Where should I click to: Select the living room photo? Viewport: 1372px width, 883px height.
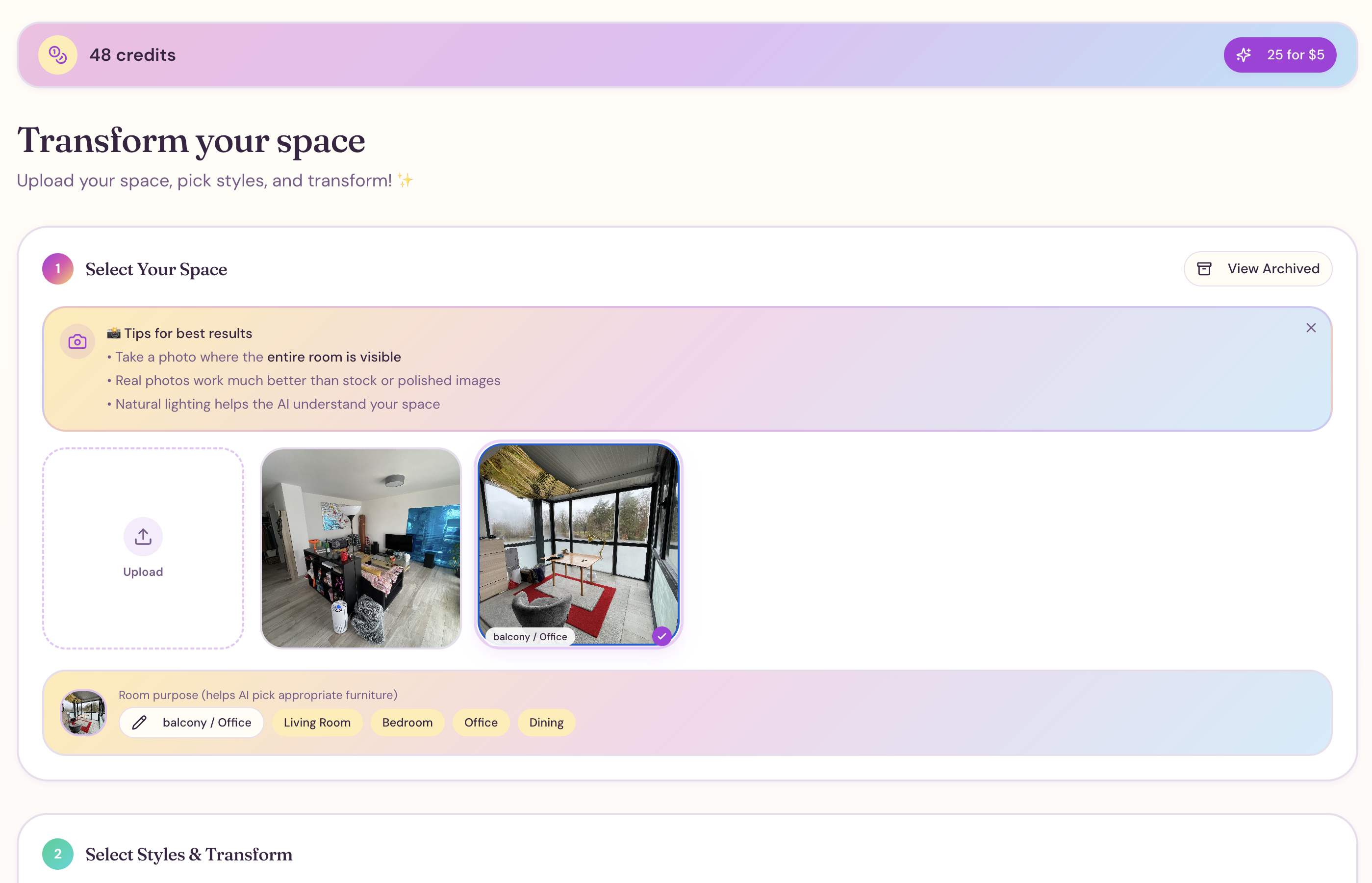[360, 547]
